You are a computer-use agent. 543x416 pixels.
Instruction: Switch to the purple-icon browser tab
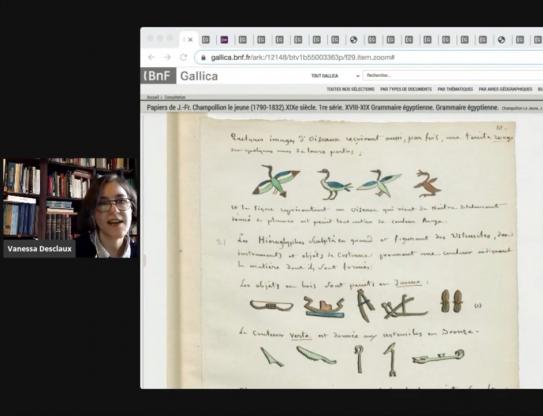pyautogui.click(x=224, y=40)
